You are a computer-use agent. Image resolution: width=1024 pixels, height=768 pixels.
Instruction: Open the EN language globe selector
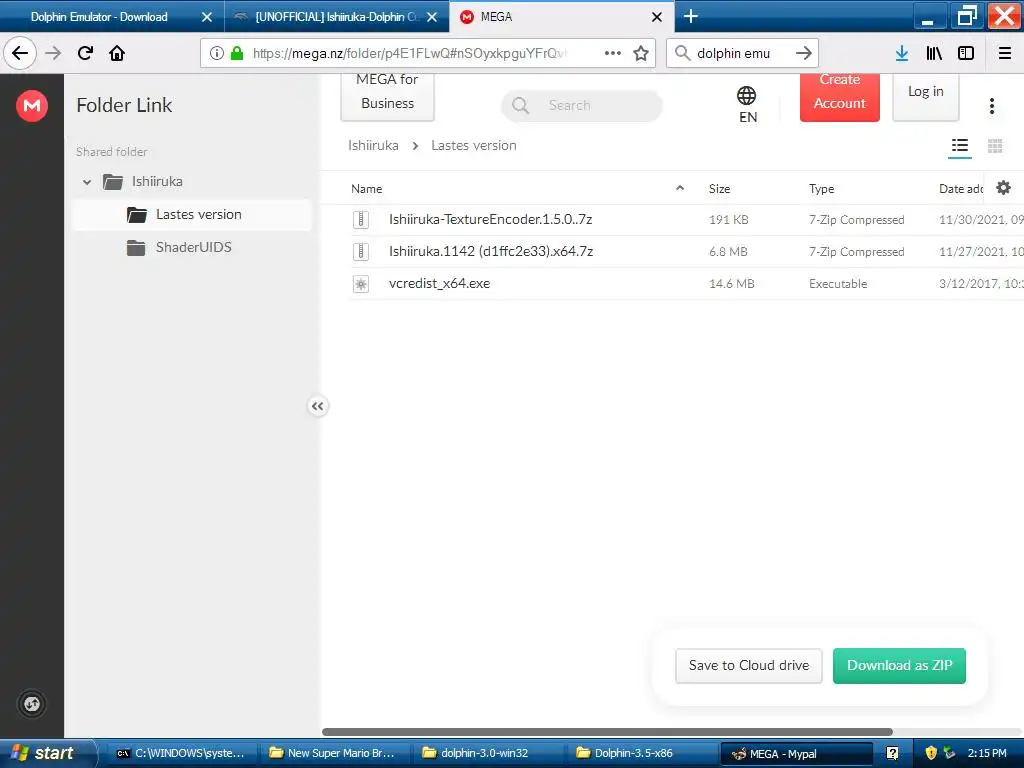coord(747,104)
